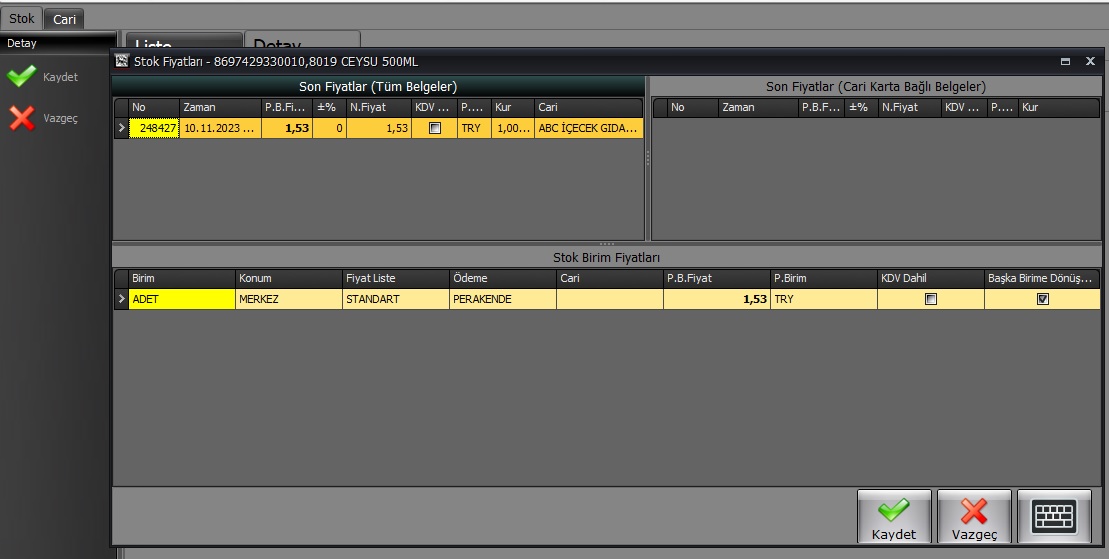Open the Fiyat Liste STANDART cell

pos(395,299)
